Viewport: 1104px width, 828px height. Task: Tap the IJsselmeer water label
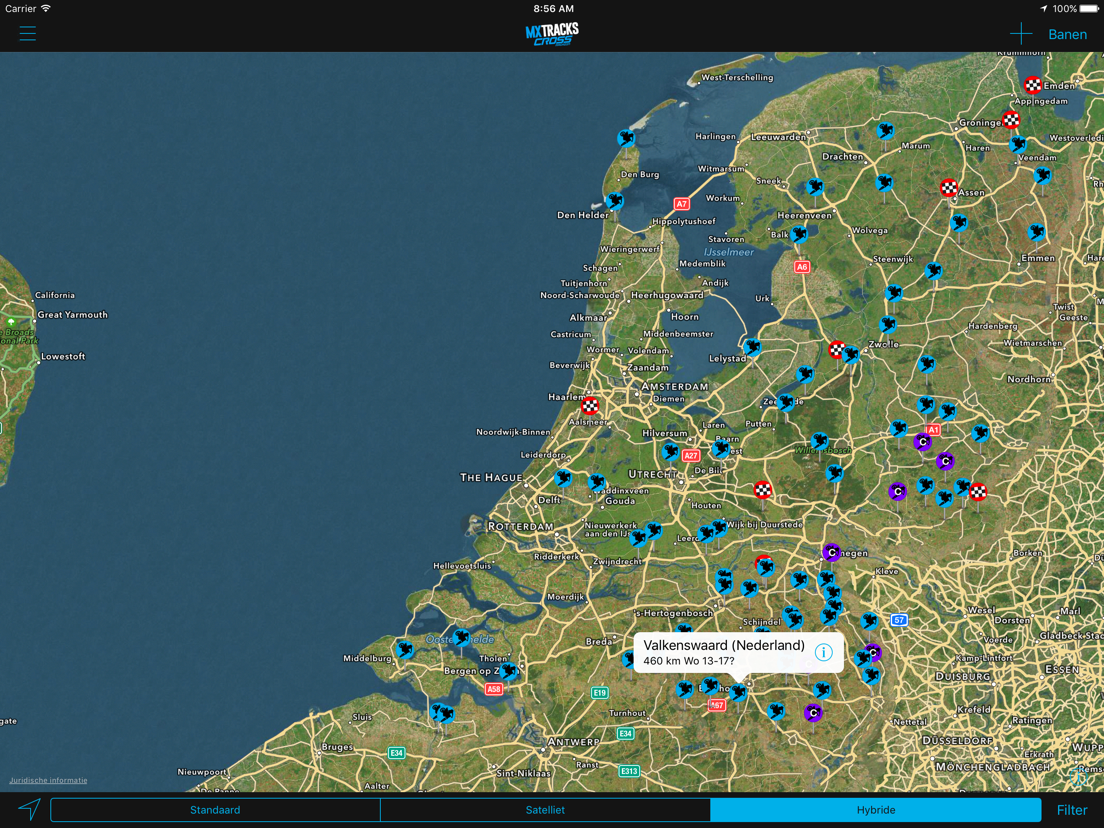coord(729,252)
